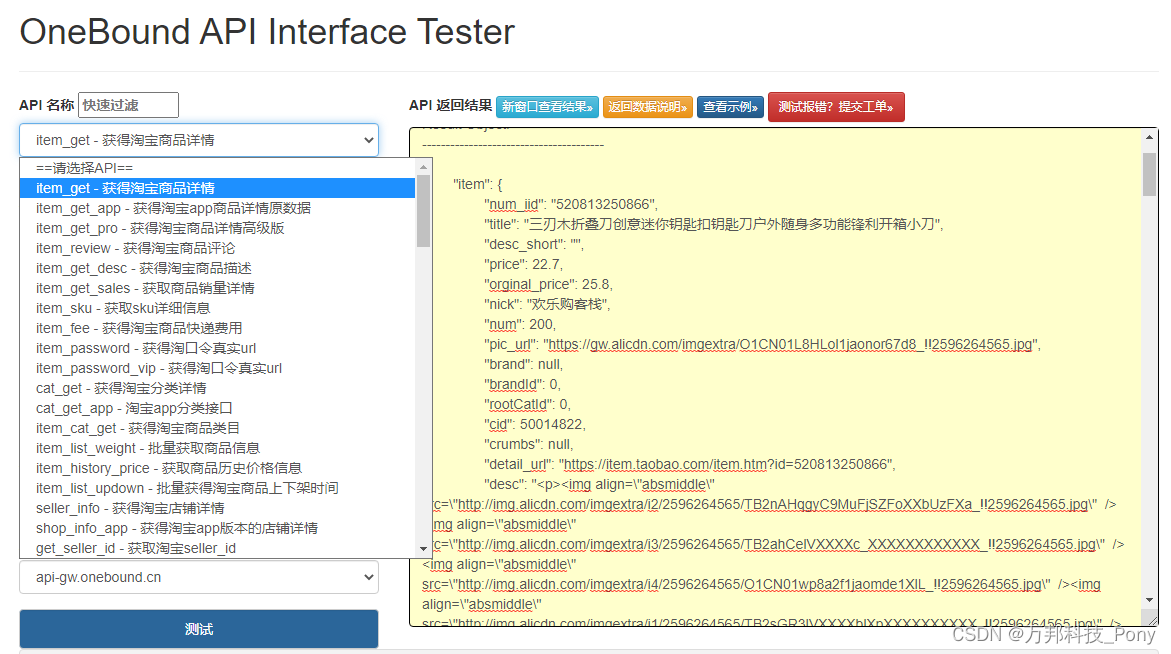Image resolution: width=1171 pixels, height=654 pixels.
Task: Click the result textarea scroll up arrow
Action: [x=1149, y=137]
